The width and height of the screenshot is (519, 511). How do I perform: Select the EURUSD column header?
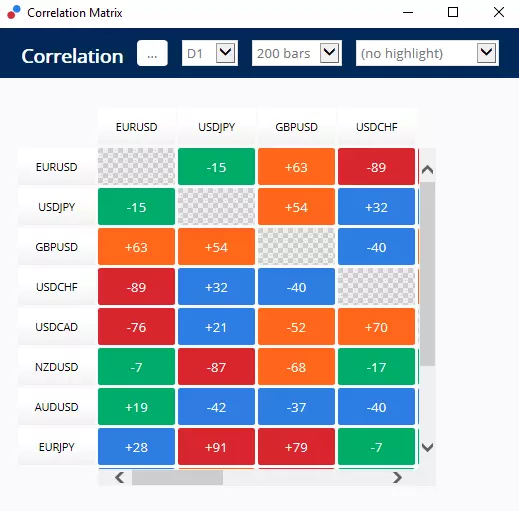tap(136, 127)
